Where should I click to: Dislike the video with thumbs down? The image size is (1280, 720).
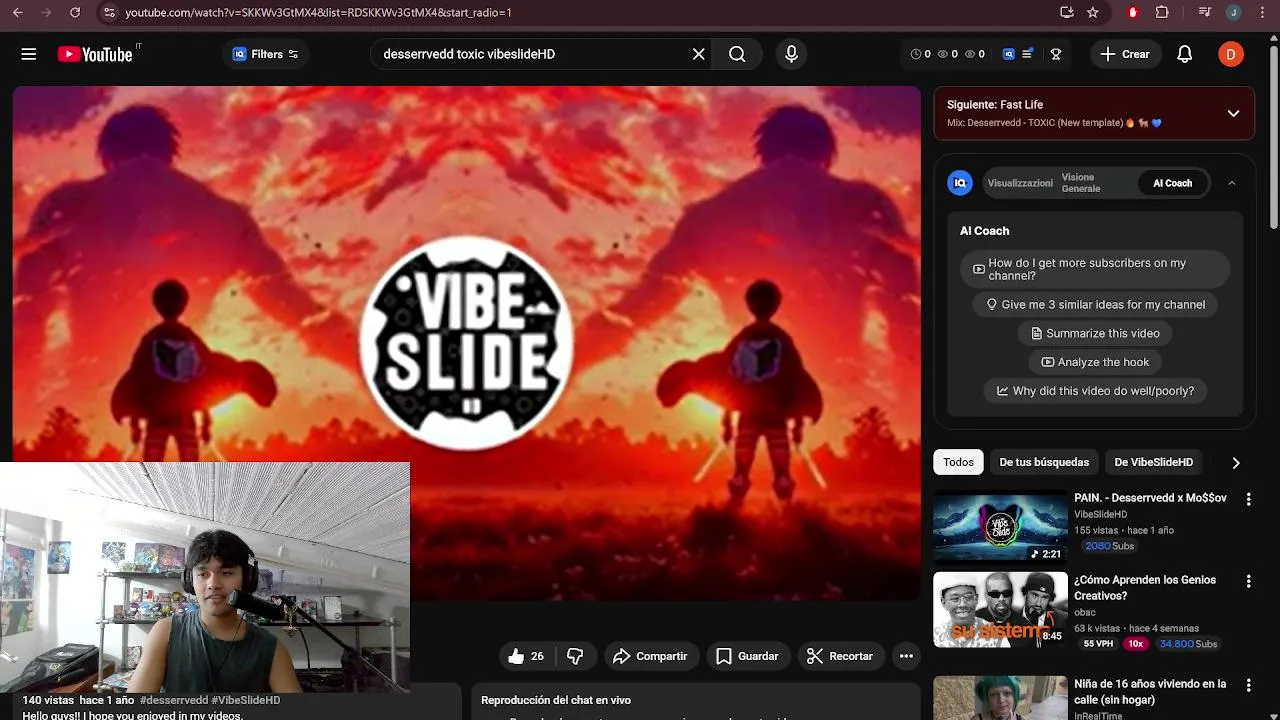[575, 656]
